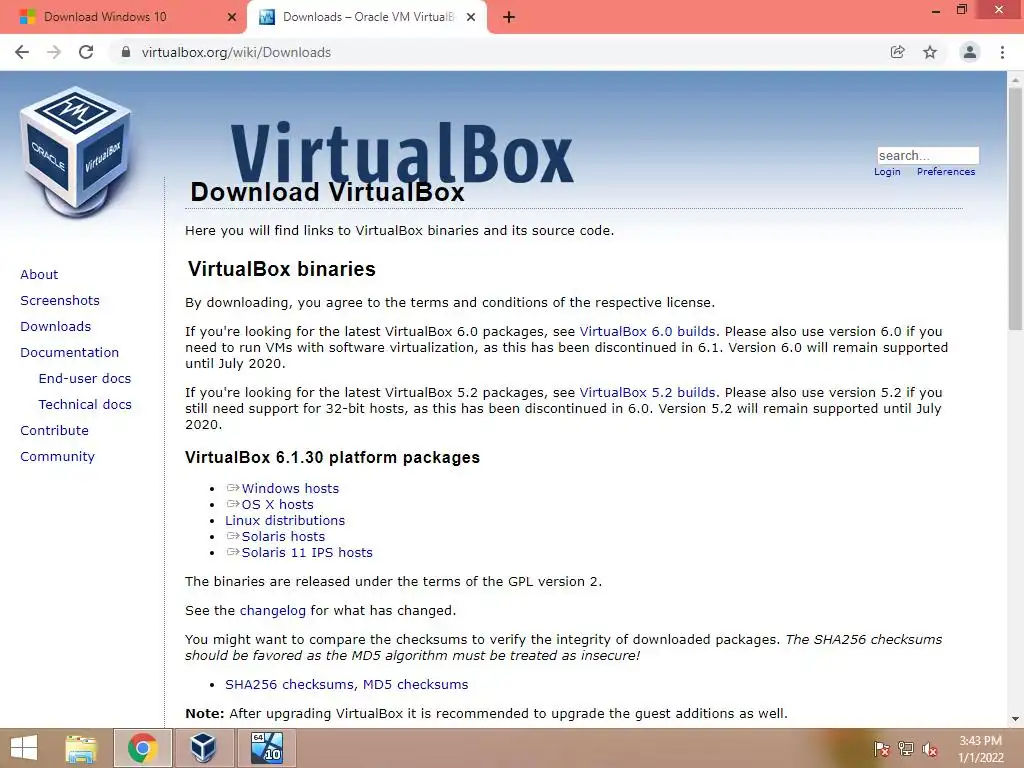Open the Chrome profile avatar menu
The height and width of the screenshot is (768, 1024).
[970, 52]
